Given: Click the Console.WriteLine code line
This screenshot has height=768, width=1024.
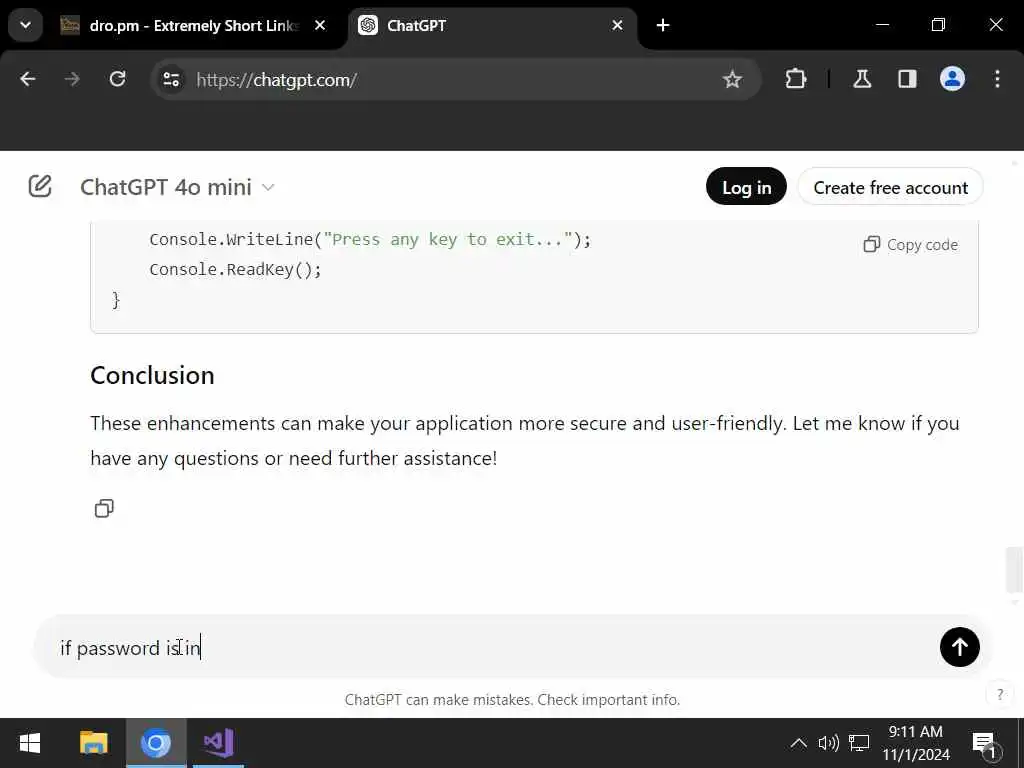Looking at the screenshot, I should tap(370, 239).
